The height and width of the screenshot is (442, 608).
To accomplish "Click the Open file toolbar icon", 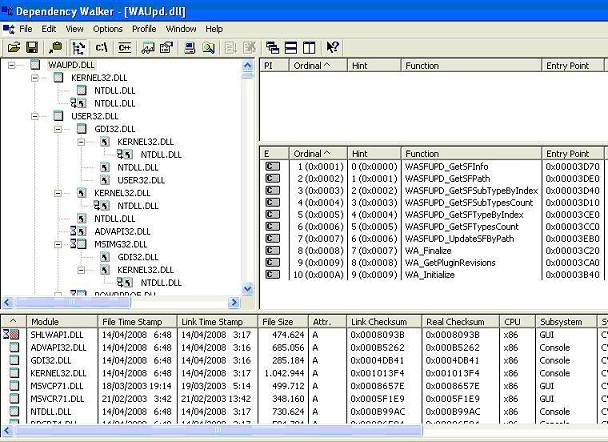I will 14,48.
